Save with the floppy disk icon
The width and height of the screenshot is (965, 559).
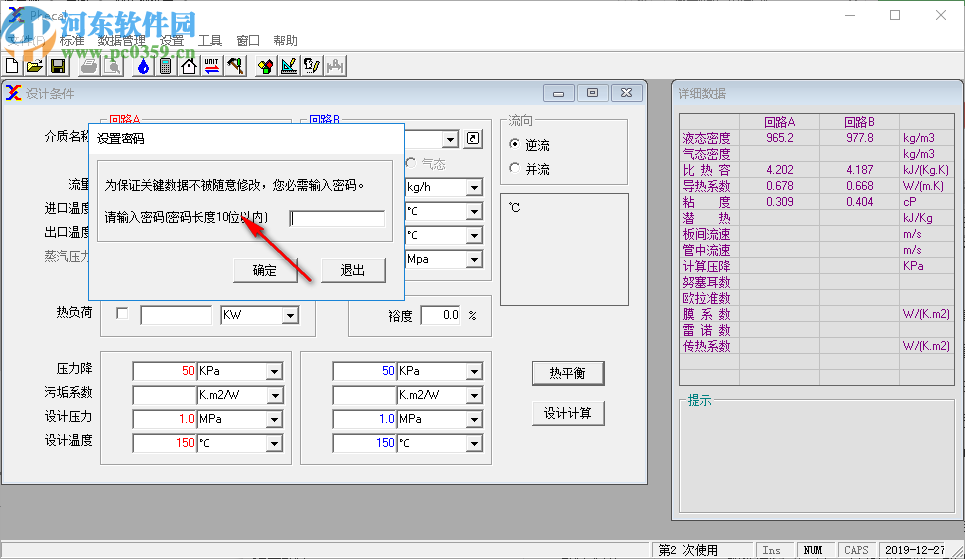[x=58, y=66]
